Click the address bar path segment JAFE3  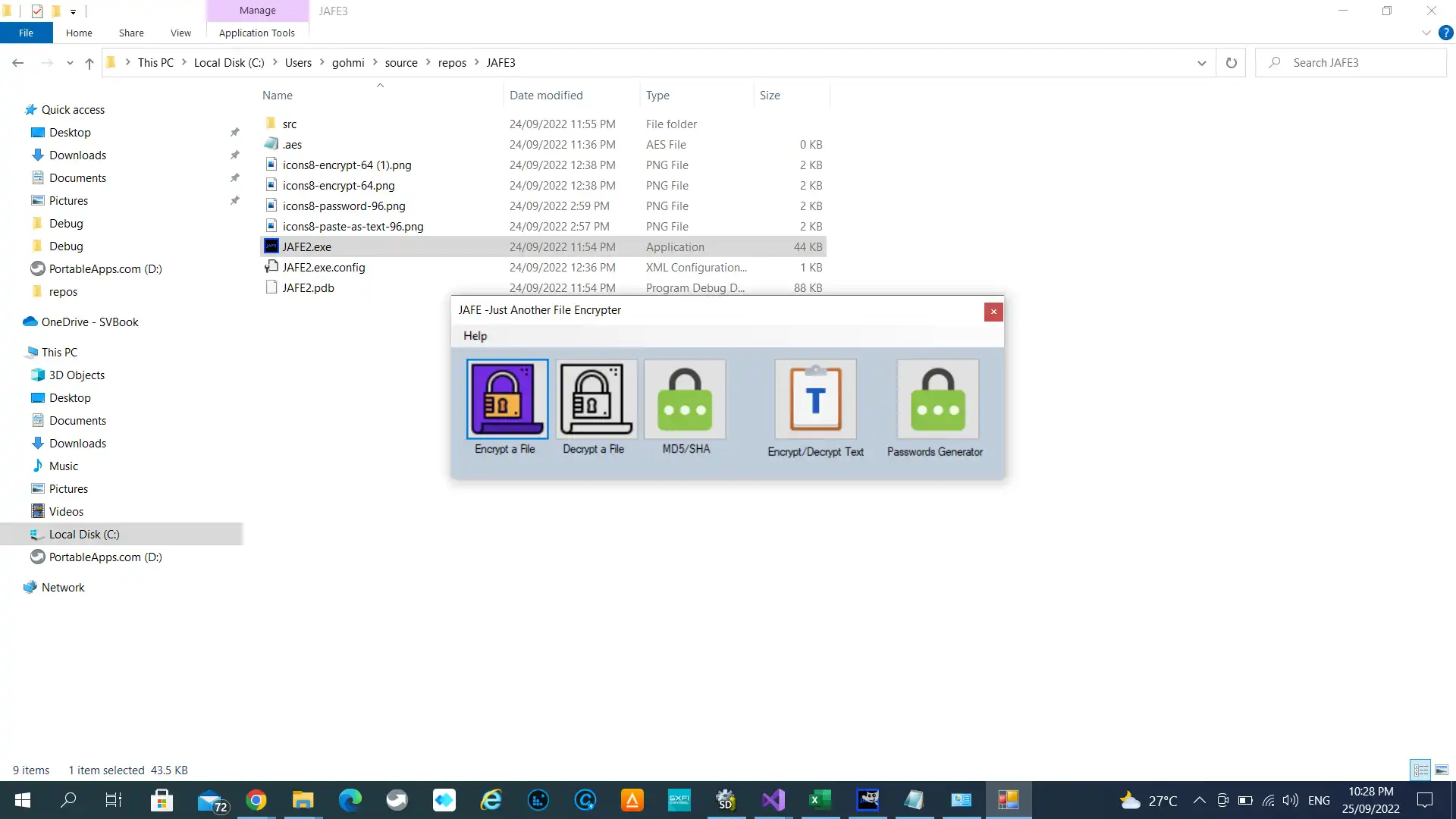501,62
